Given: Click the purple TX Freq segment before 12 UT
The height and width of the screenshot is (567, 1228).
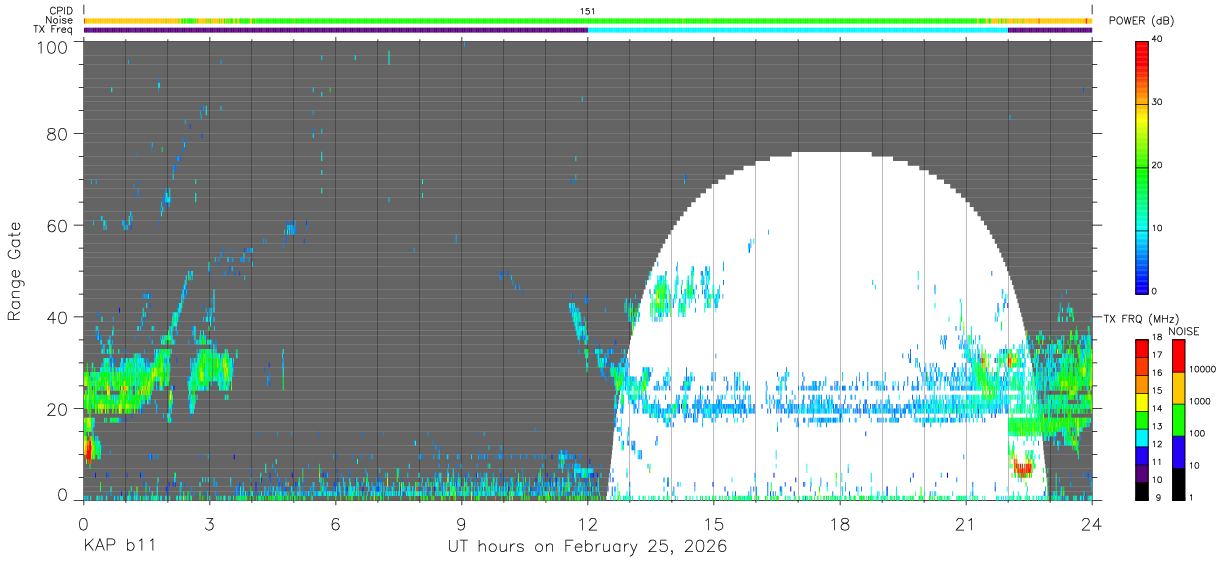Looking at the screenshot, I should coord(335,30).
